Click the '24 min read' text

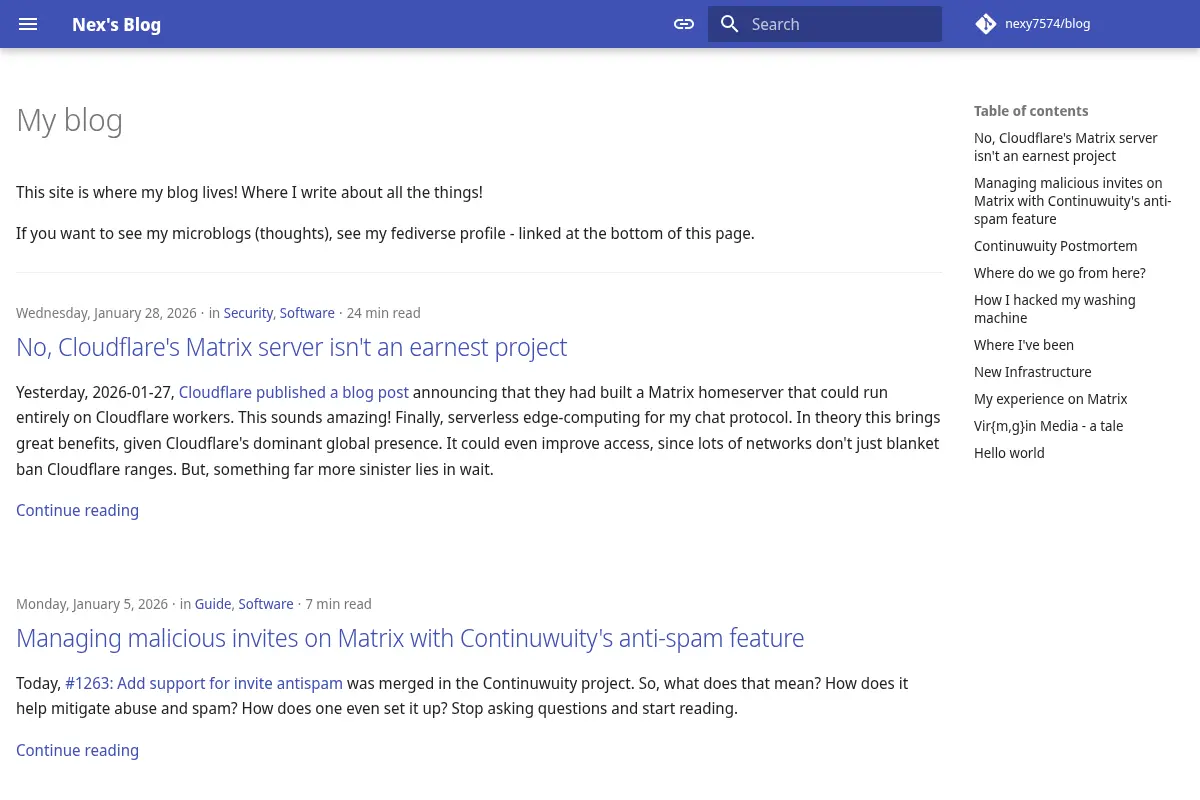coord(383,313)
